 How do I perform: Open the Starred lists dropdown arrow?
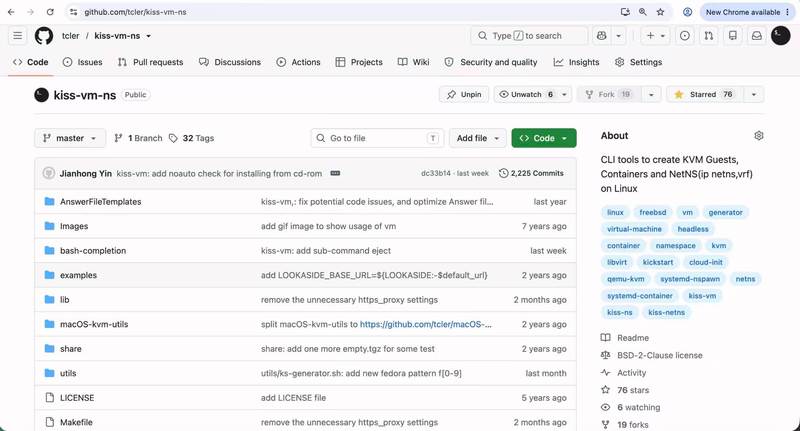(x=754, y=94)
